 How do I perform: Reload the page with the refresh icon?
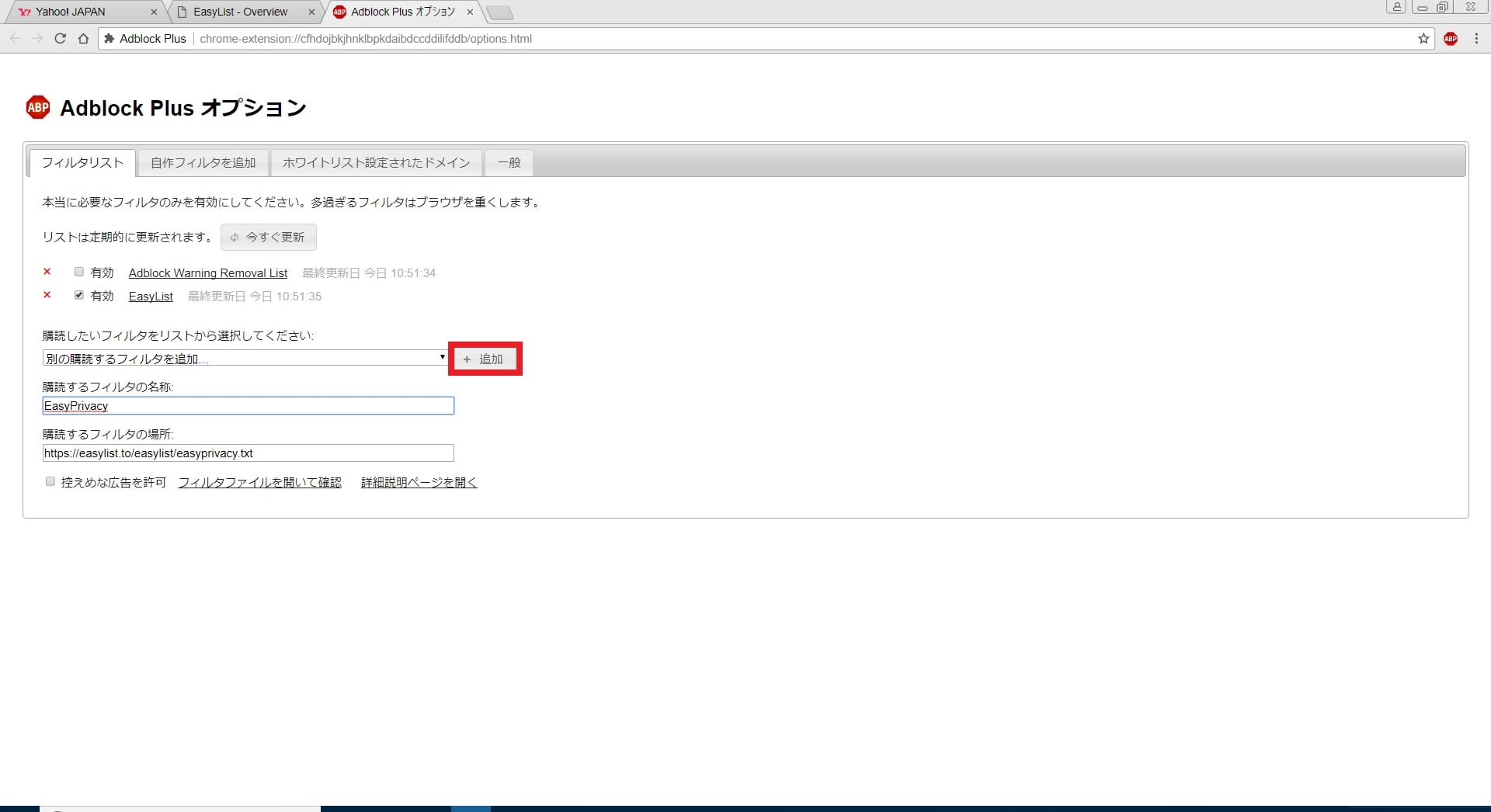(x=60, y=39)
